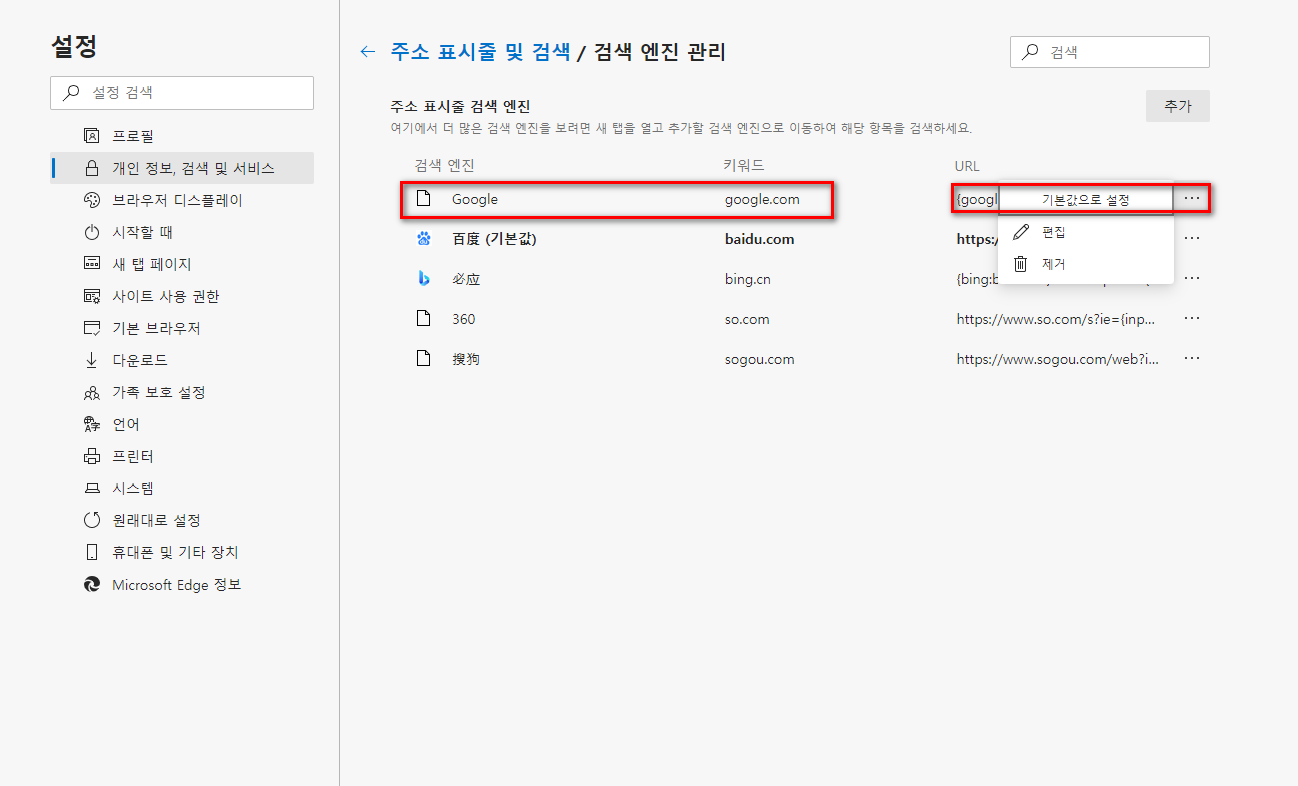This screenshot has height=786, width=1298.
Task: Click the reset icon for 원래대로 설정
Action: coord(92,520)
